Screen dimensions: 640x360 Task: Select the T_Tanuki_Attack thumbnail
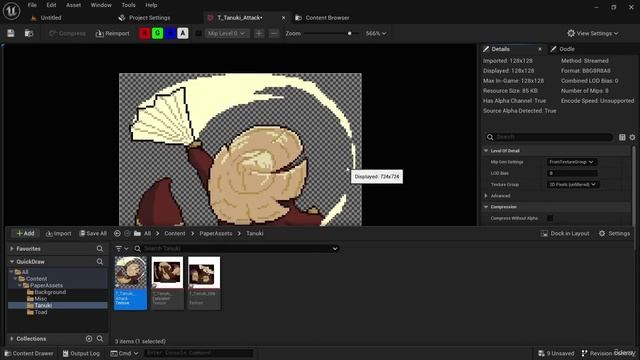[x=131, y=272]
